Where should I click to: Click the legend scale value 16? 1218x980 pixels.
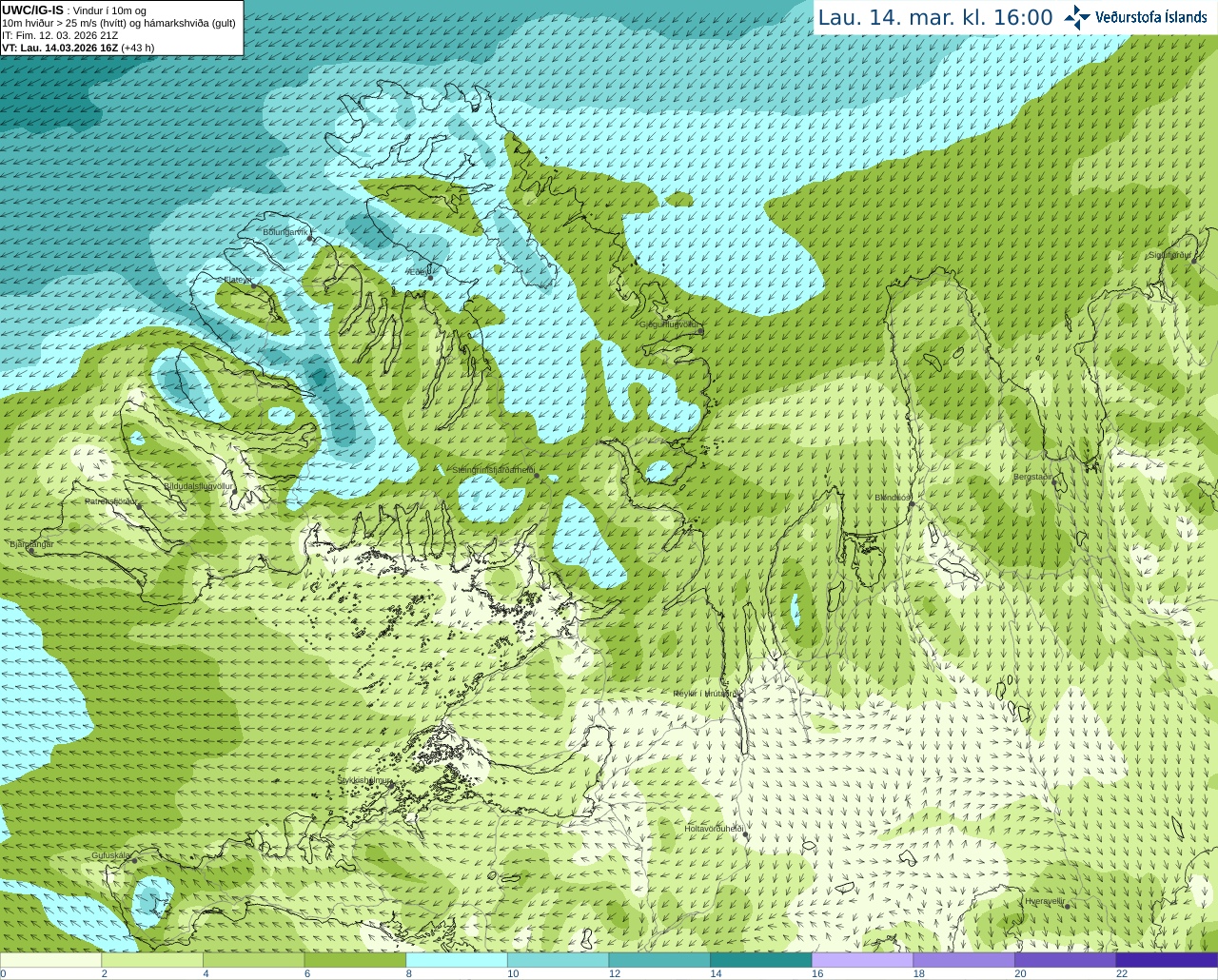point(817,973)
